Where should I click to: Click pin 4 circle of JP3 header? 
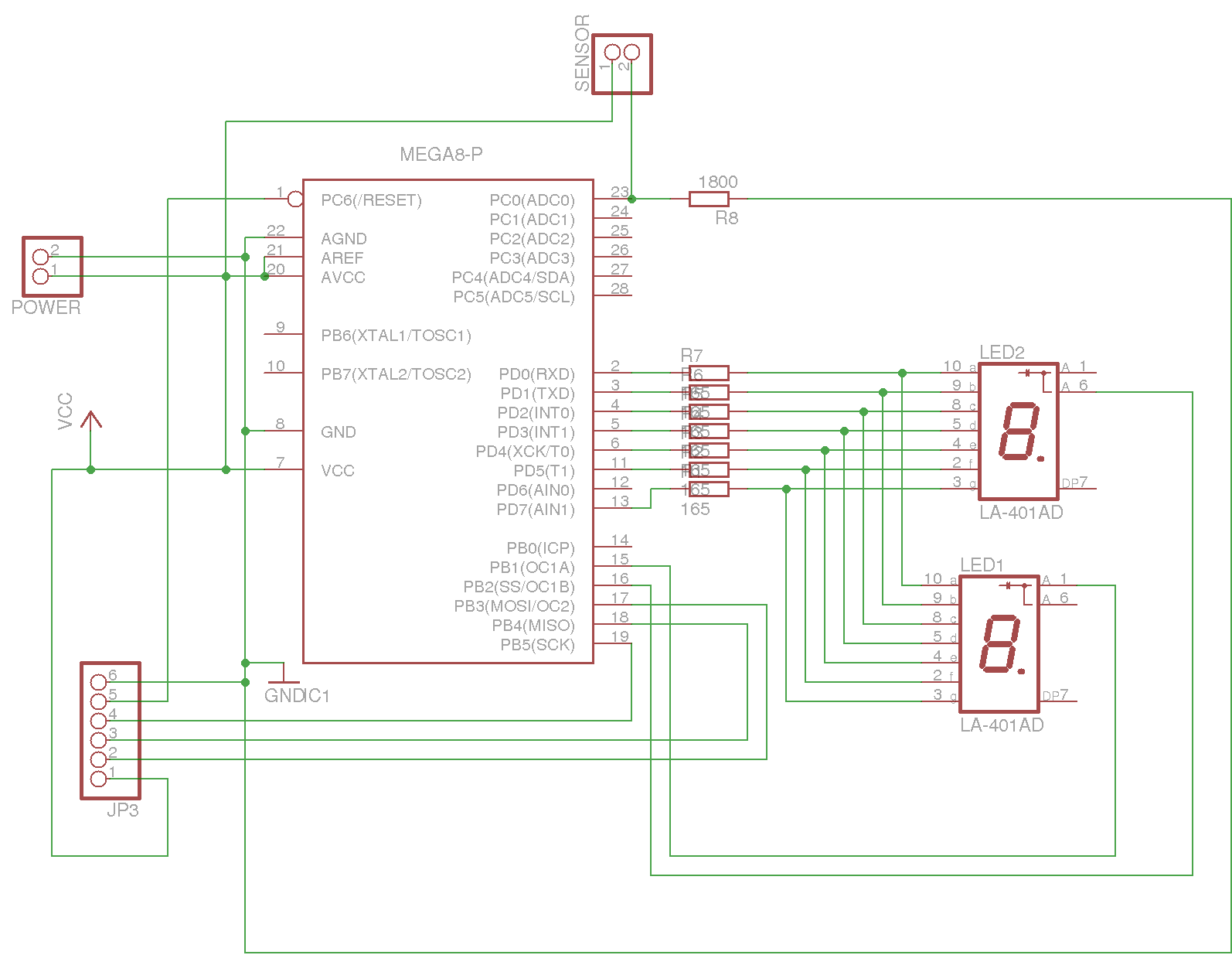coord(98,721)
